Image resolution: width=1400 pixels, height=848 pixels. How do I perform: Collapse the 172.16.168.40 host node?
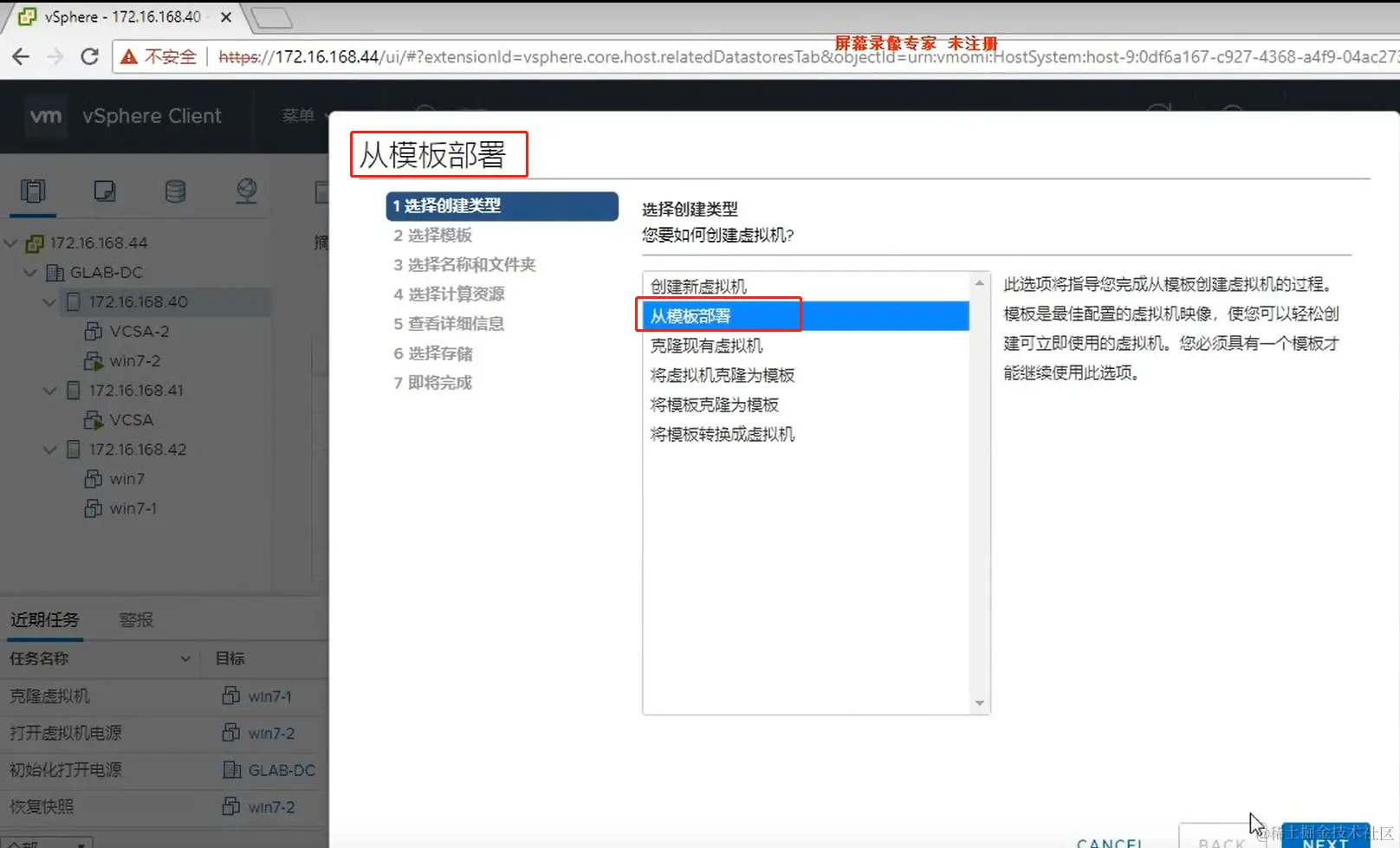49,302
